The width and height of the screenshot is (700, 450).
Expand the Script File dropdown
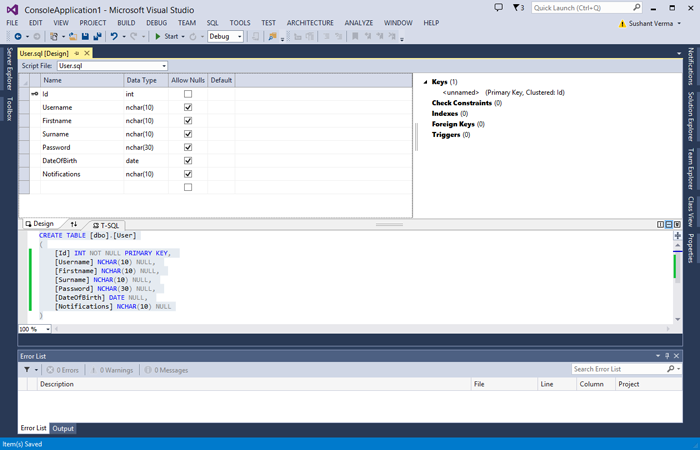click(163, 66)
